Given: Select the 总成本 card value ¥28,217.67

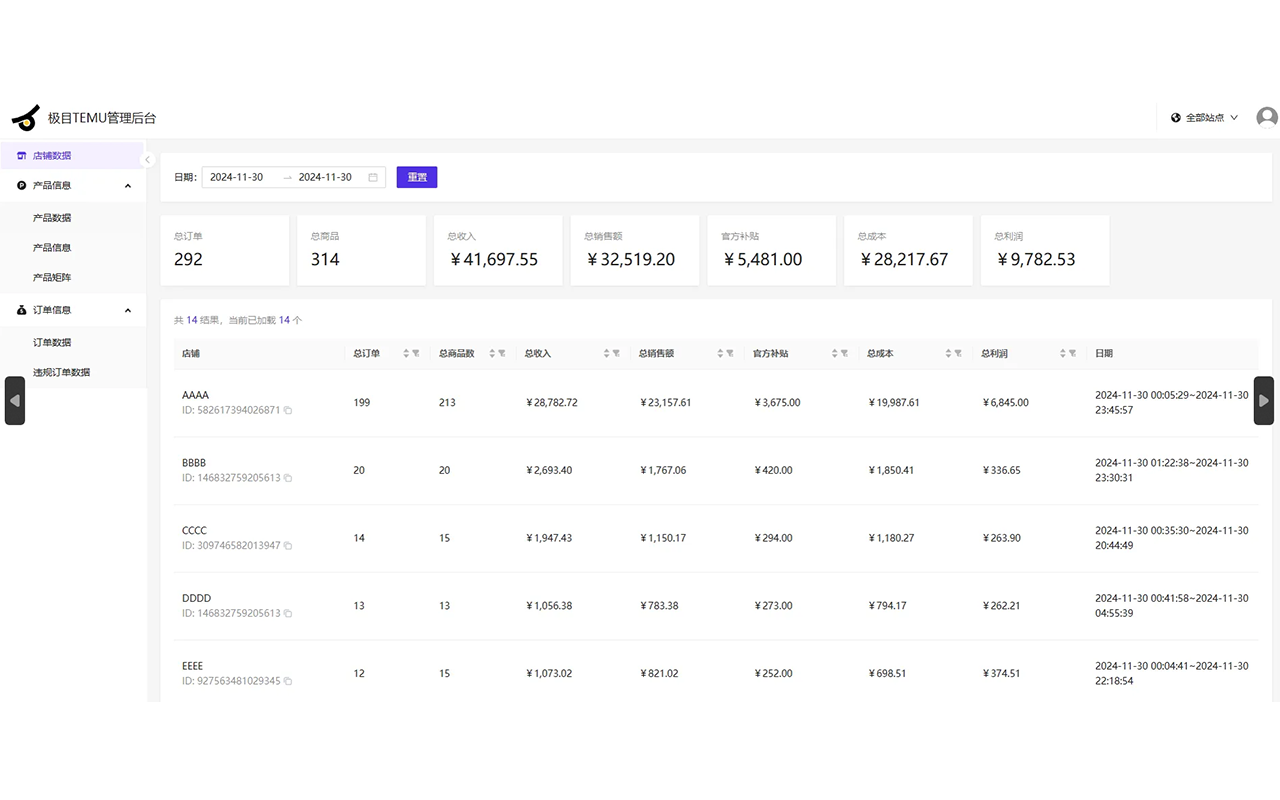Looking at the screenshot, I should pyautogui.click(x=903, y=260).
